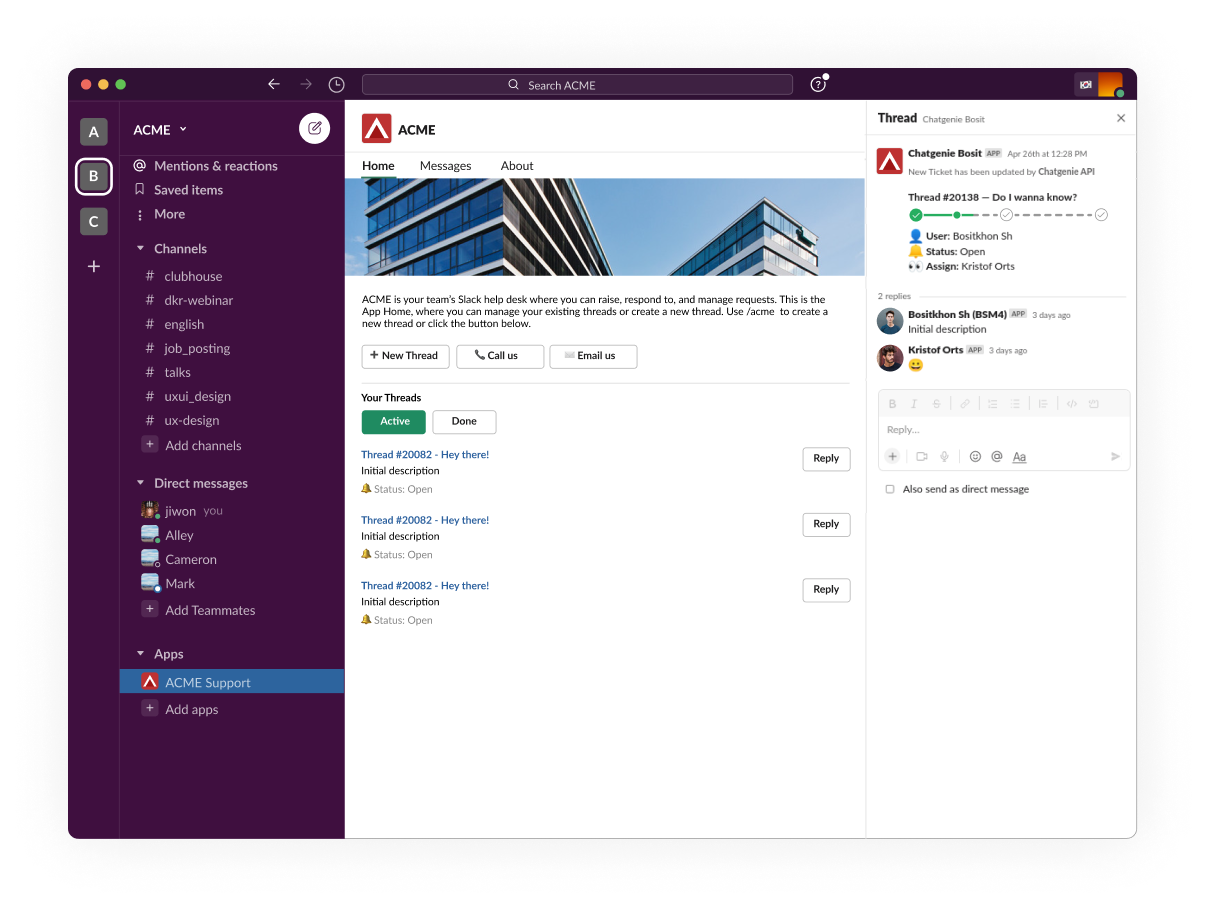The image size is (1206, 907).
Task: Reply to the last Thread #20082
Action: click(826, 590)
